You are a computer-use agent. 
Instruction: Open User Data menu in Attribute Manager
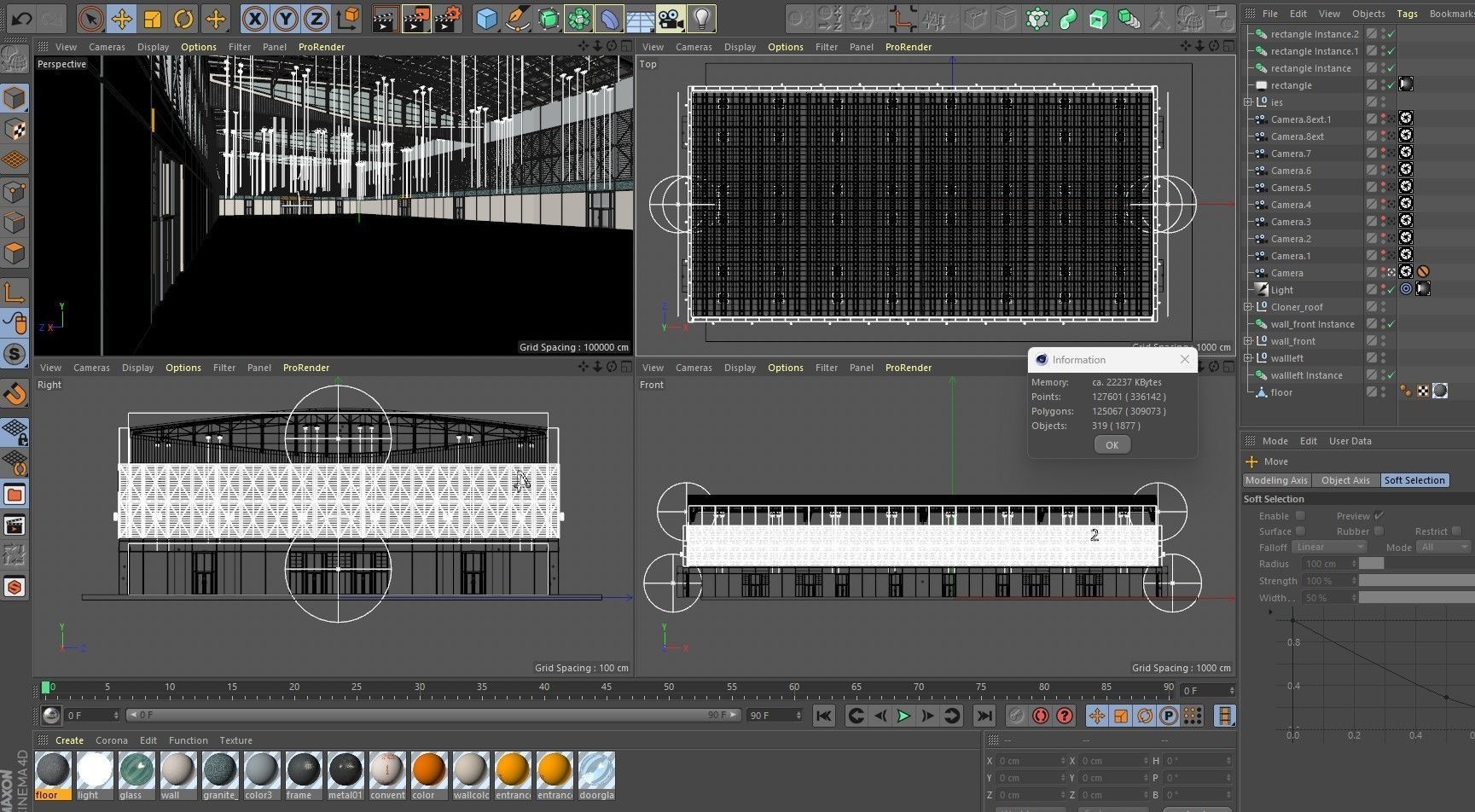(x=1350, y=441)
